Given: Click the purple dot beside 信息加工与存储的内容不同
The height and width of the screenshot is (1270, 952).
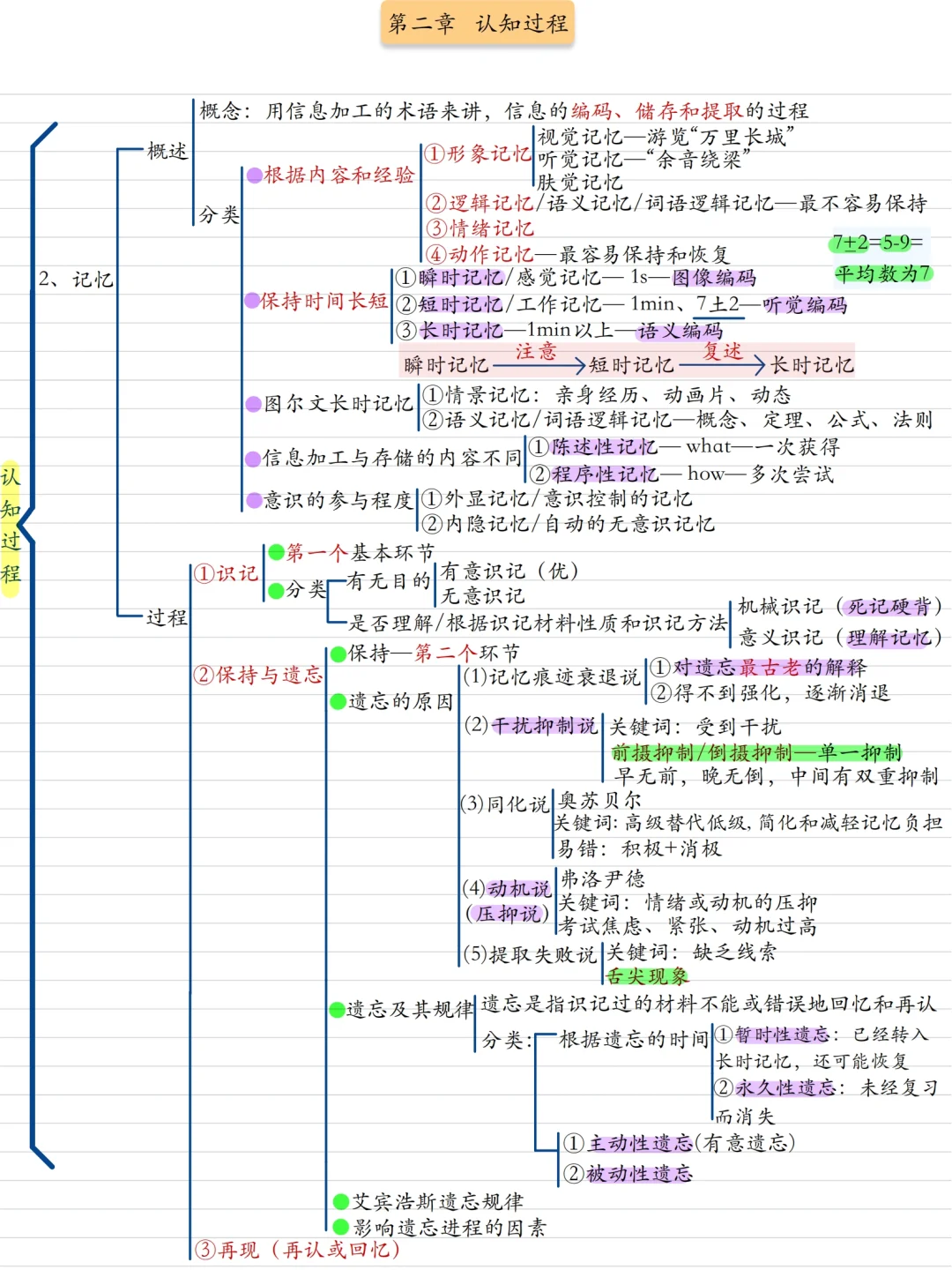Looking at the screenshot, I should (x=253, y=458).
